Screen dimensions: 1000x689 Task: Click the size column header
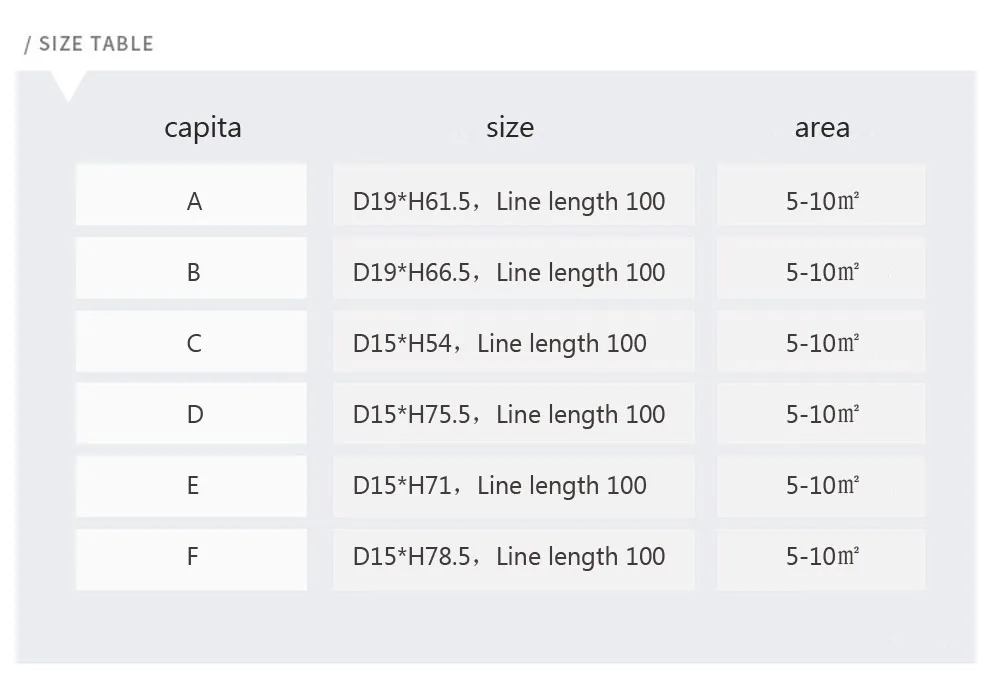click(x=510, y=128)
